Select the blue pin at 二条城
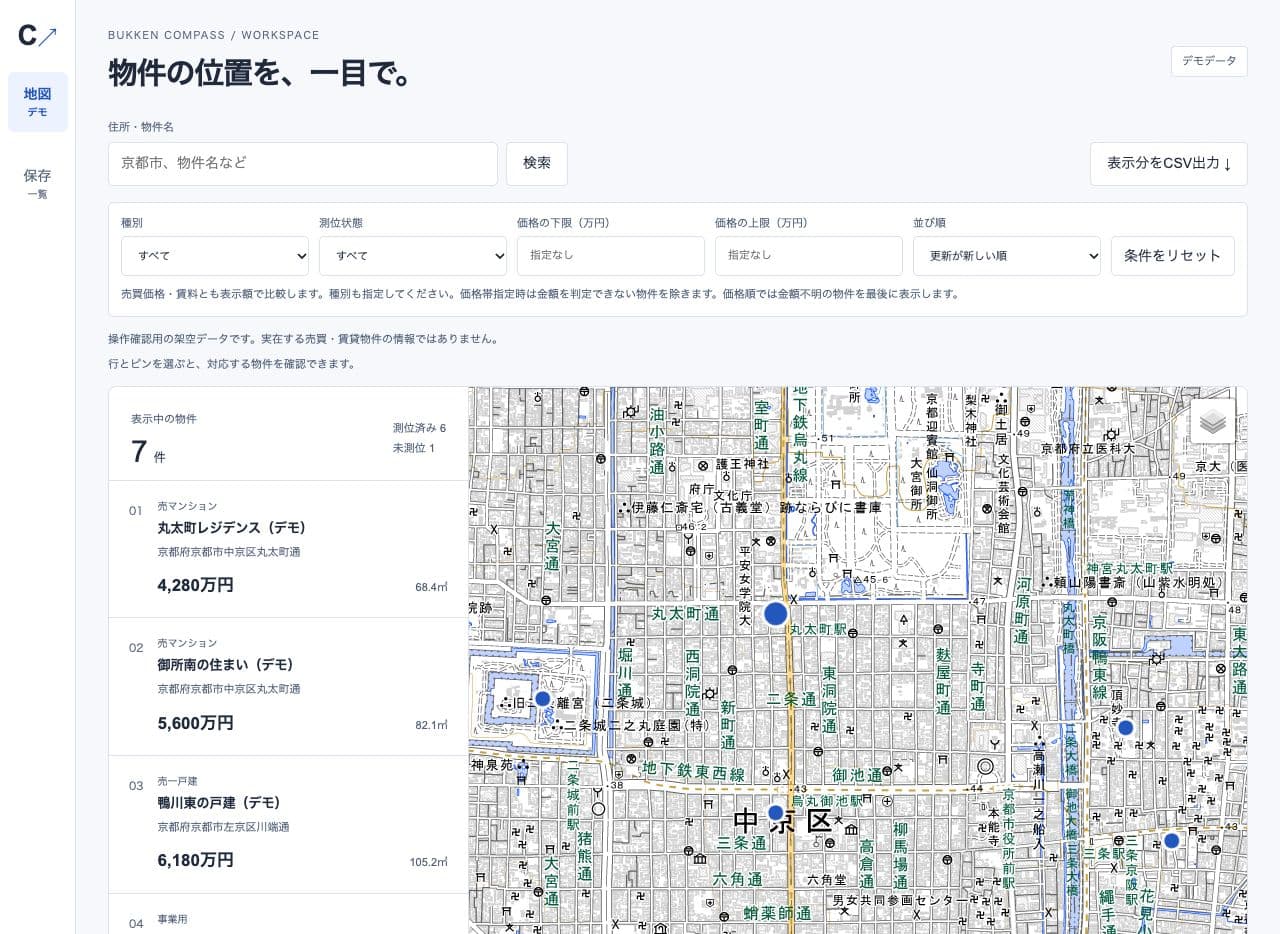Viewport: 1280px width, 934px height. point(542,698)
